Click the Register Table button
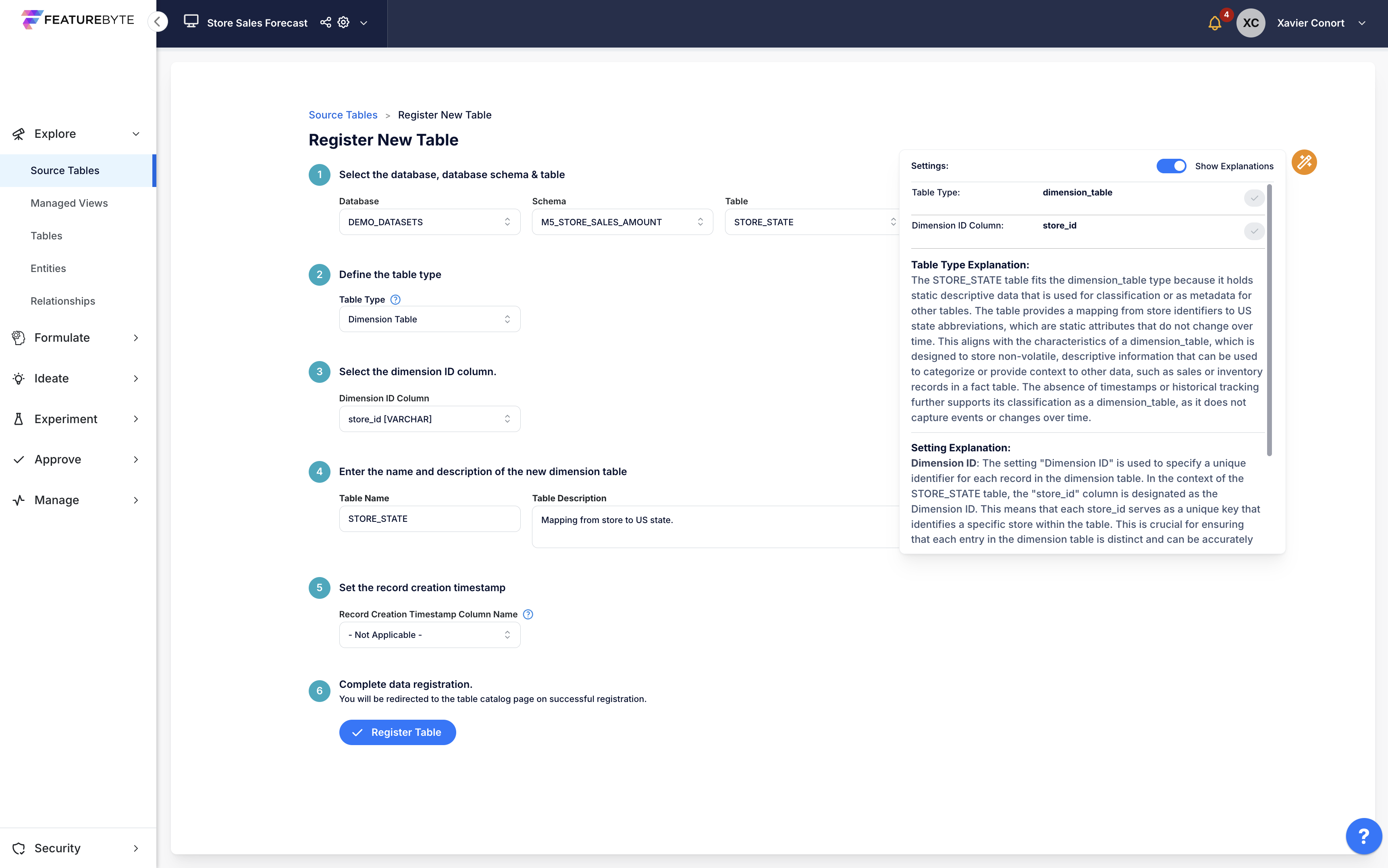This screenshot has height=868, width=1388. pos(397,733)
